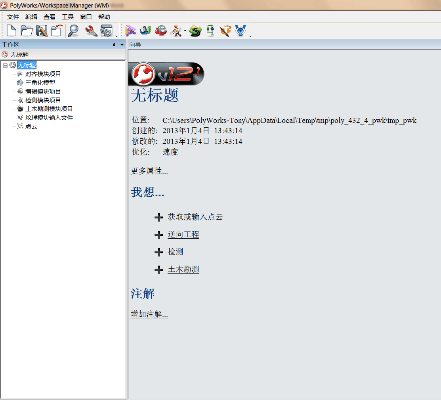Select 土木勘测模块项目 in workspace tree
441x400 pixels.
[49, 108]
